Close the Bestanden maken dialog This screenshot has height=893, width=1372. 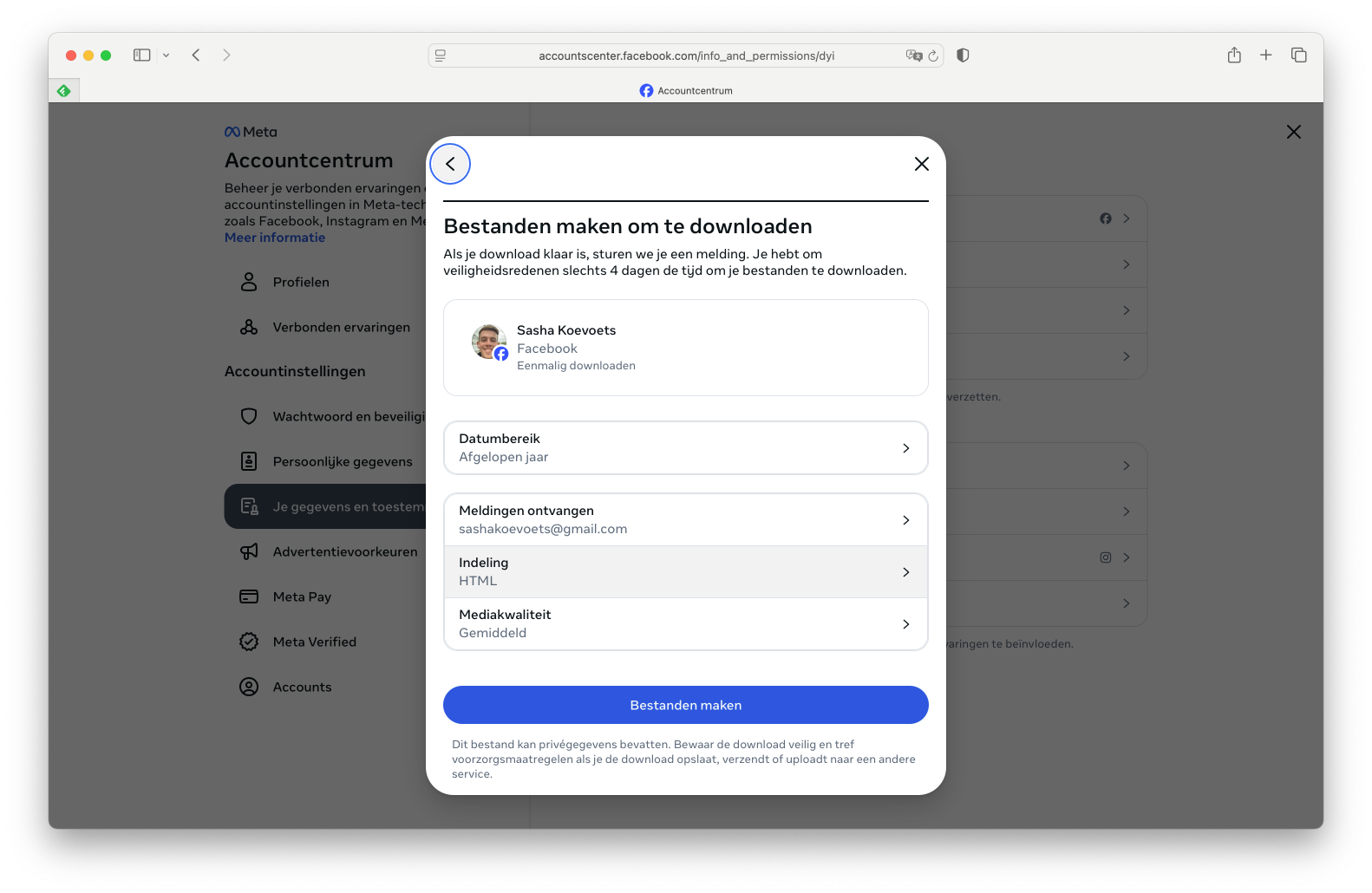[922, 164]
